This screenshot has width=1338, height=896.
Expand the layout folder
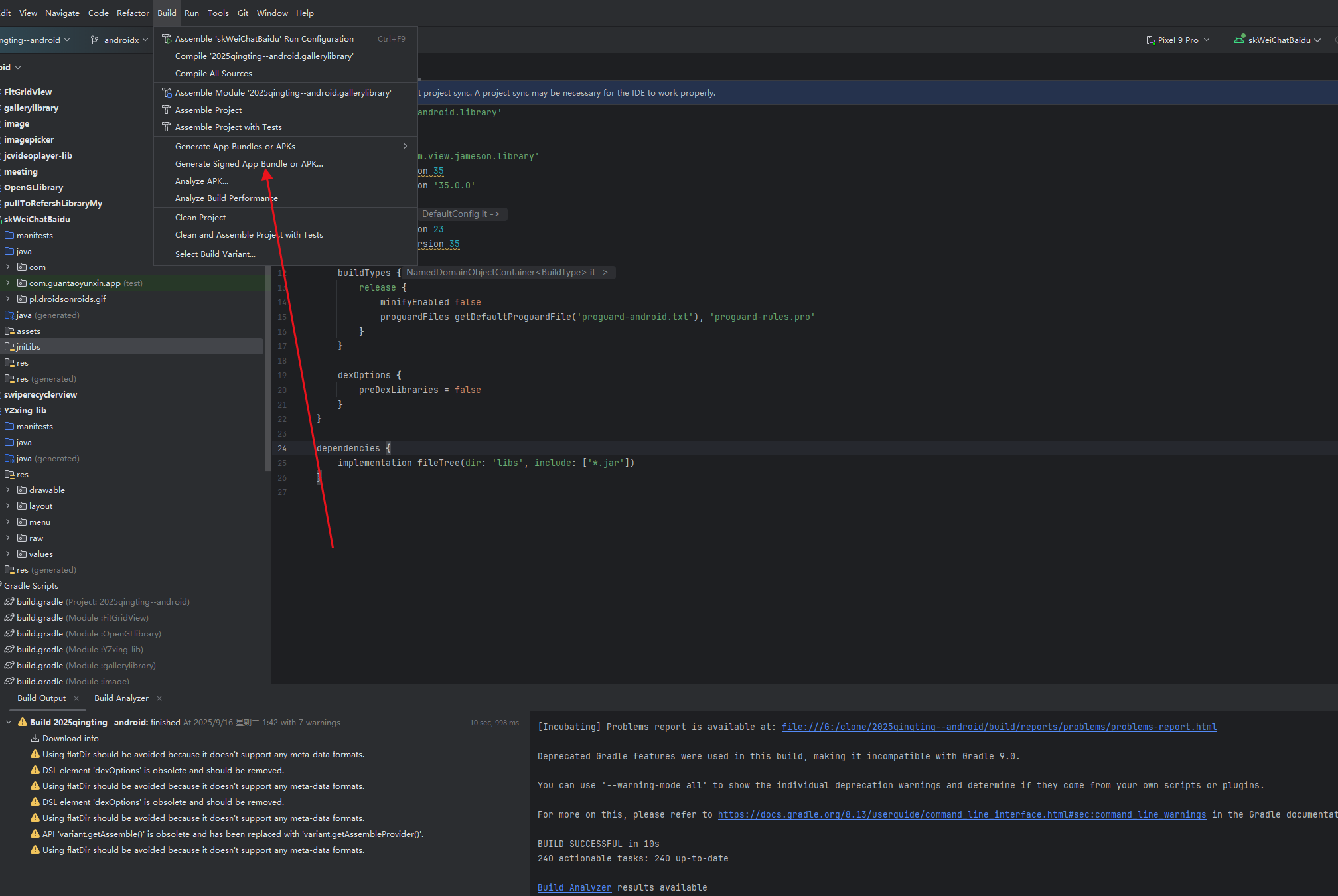coord(7,506)
